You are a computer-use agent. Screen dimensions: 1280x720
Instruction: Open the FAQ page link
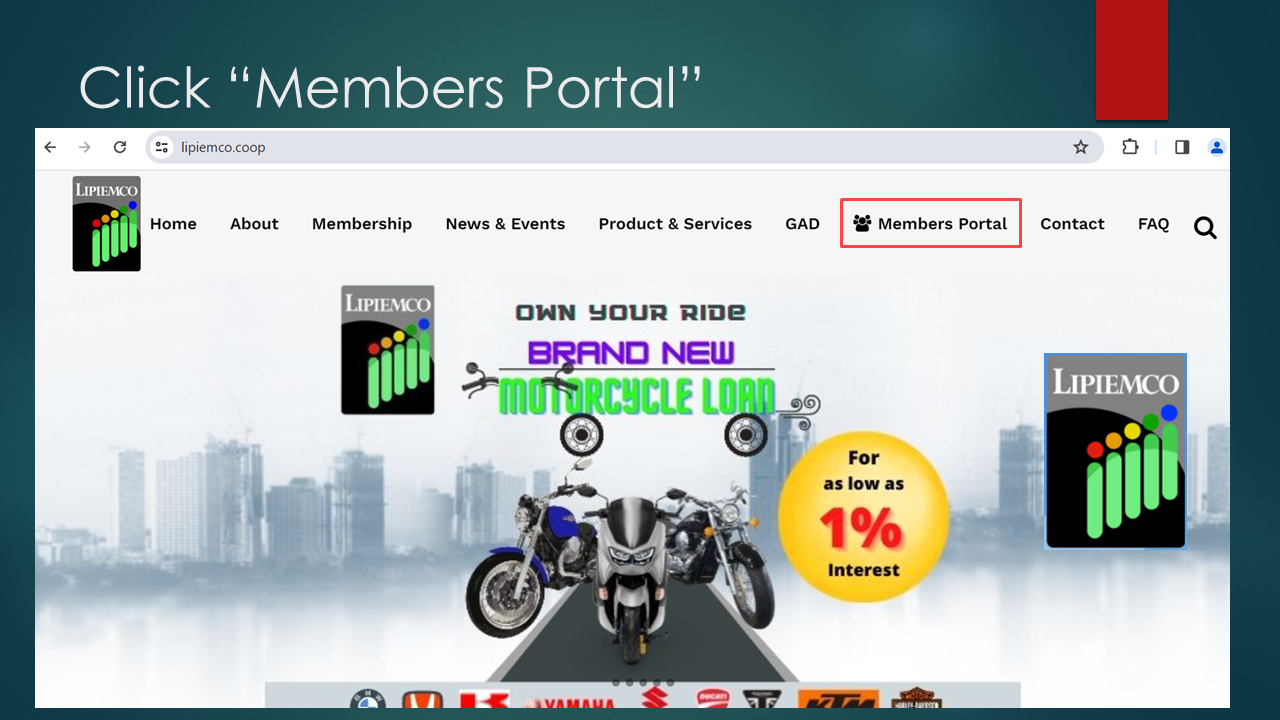(x=1153, y=224)
